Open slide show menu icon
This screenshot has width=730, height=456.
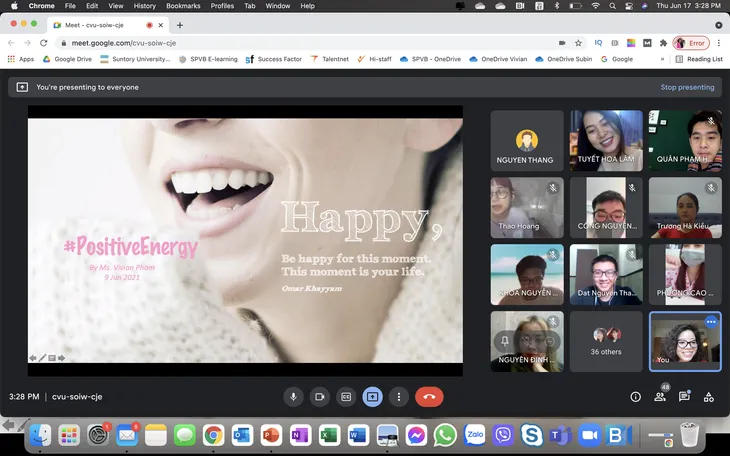tap(52, 358)
